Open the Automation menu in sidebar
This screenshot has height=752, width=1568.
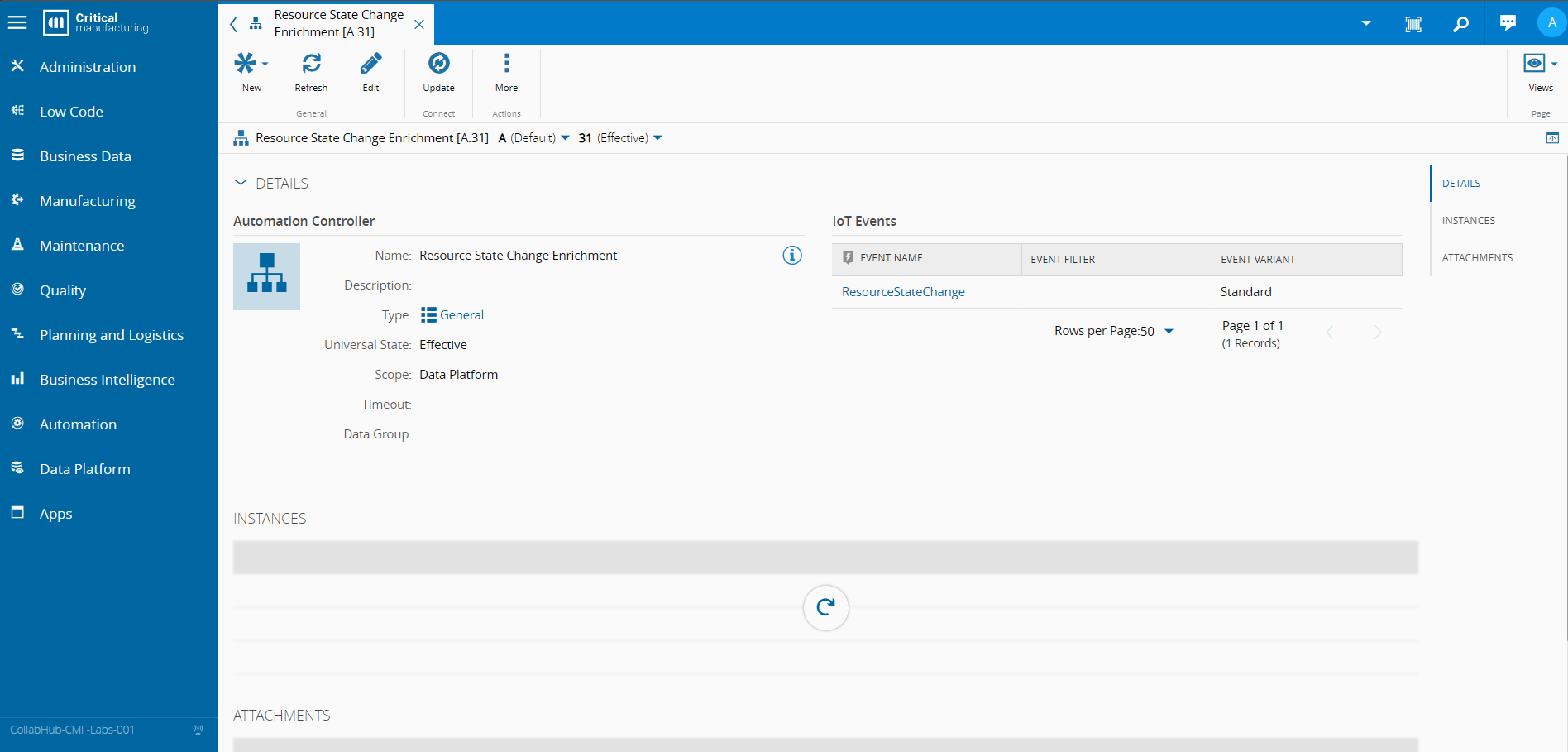pos(78,424)
